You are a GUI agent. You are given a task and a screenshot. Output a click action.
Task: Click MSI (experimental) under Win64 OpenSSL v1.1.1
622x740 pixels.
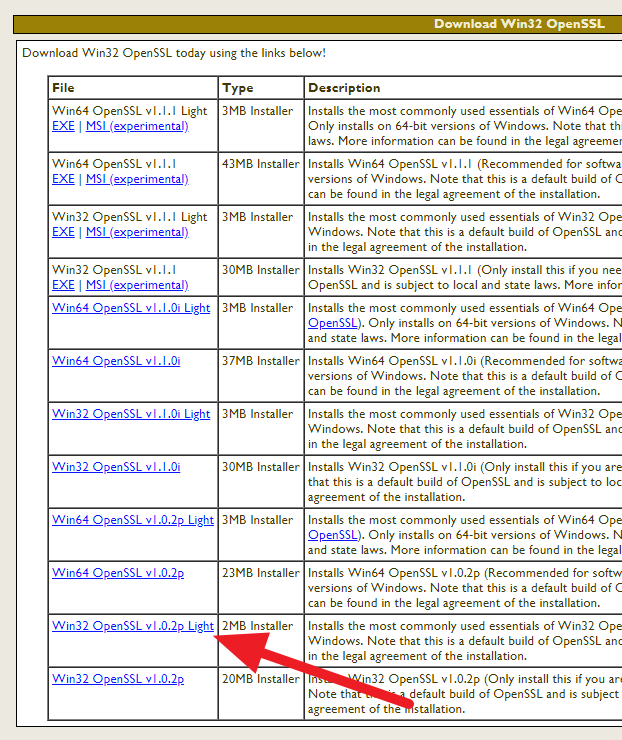(x=137, y=179)
